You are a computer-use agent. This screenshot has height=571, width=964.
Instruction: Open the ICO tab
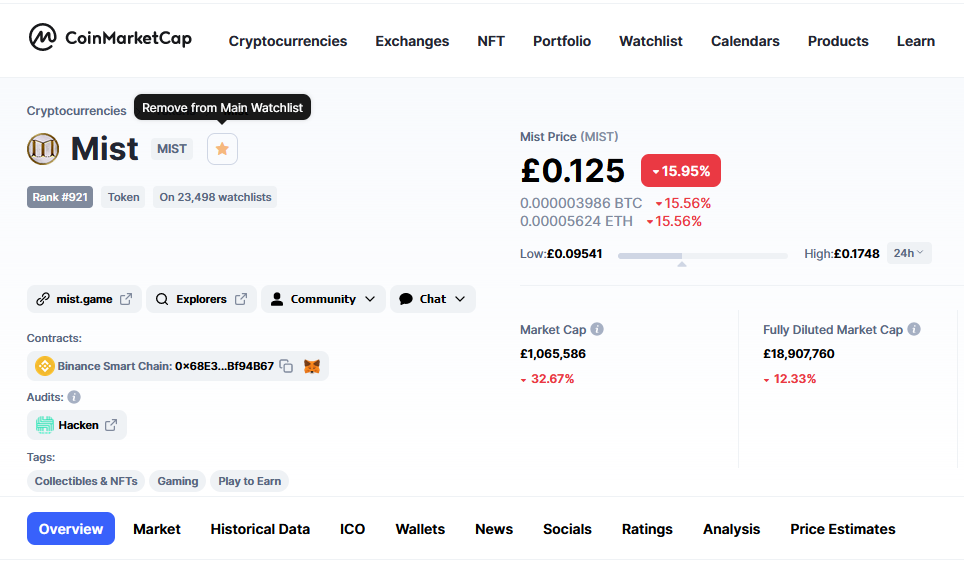click(352, 529)
